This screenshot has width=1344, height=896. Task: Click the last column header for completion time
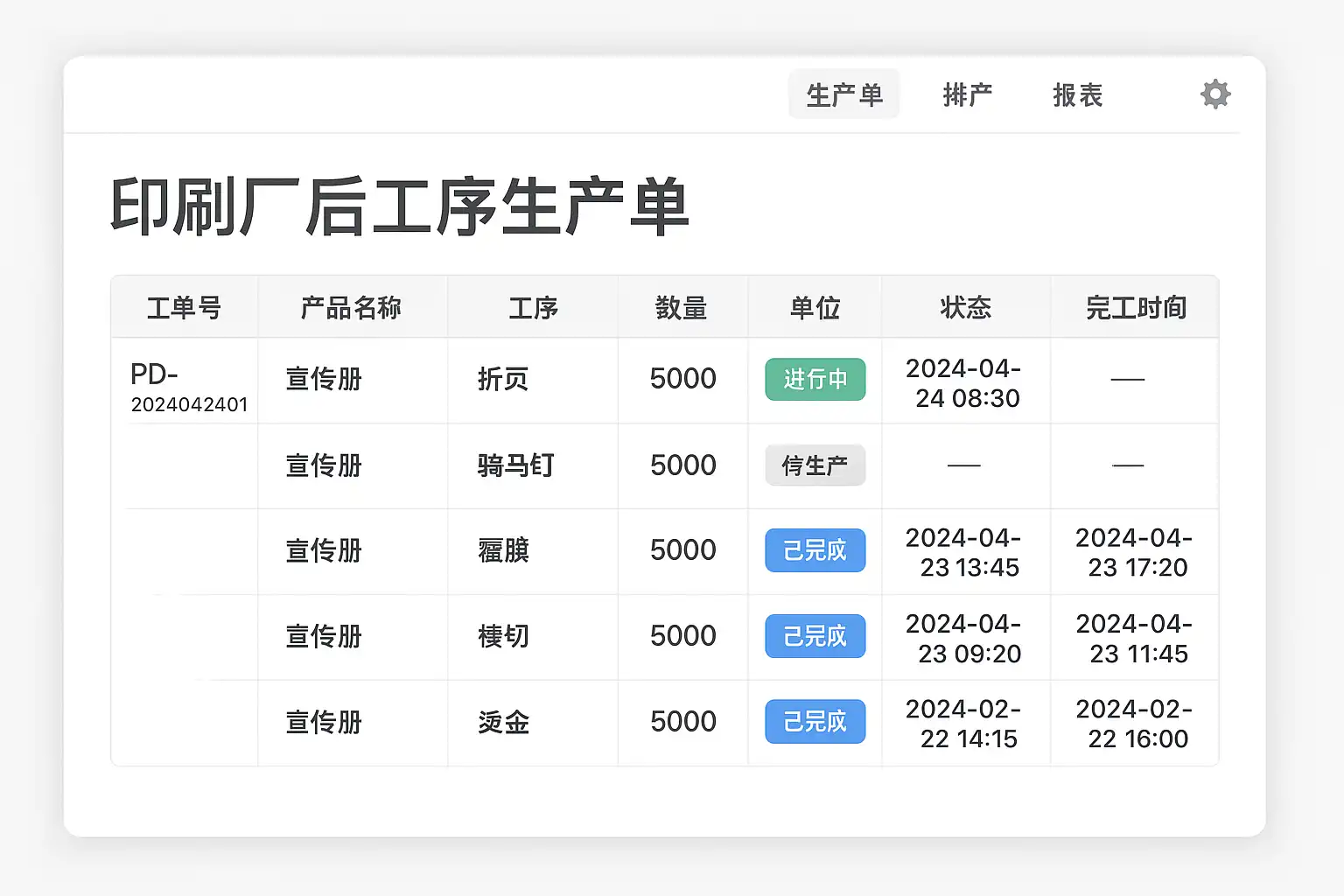[1135, 308]
